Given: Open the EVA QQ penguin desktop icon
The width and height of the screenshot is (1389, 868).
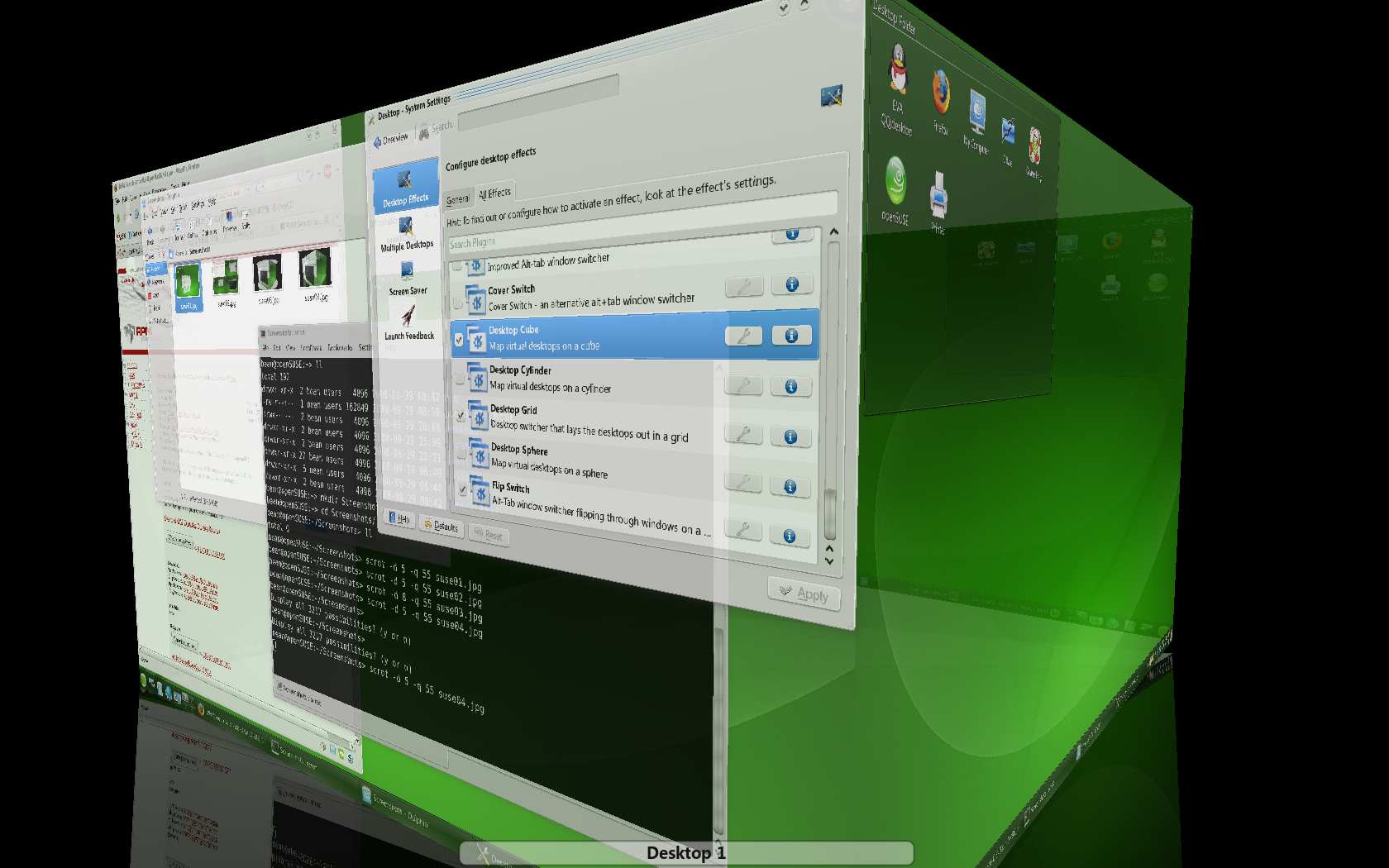Looking at the screenshot, I should pyautogui.click(x=898, y=69).
